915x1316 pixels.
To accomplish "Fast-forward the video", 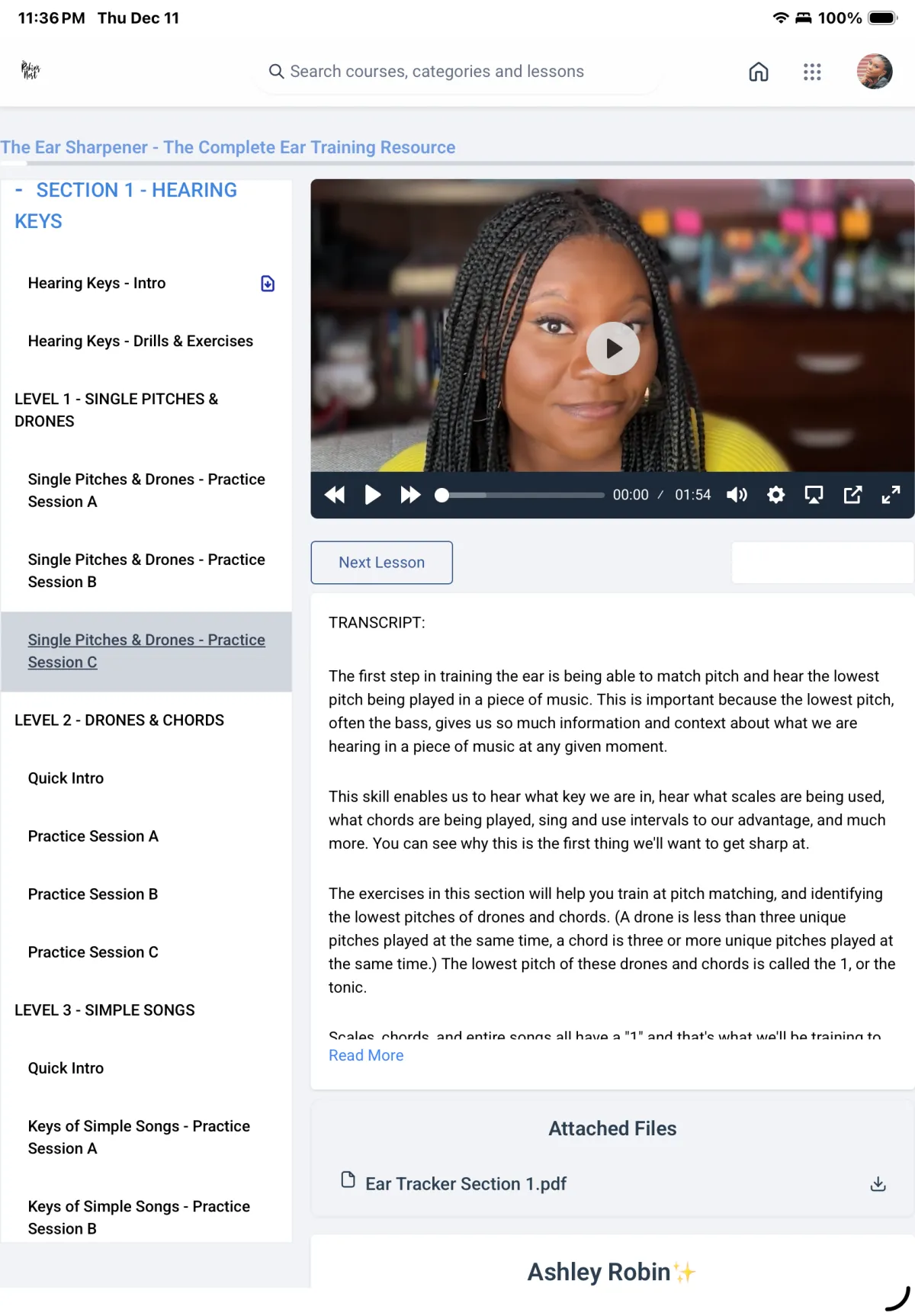I will 410,495.
